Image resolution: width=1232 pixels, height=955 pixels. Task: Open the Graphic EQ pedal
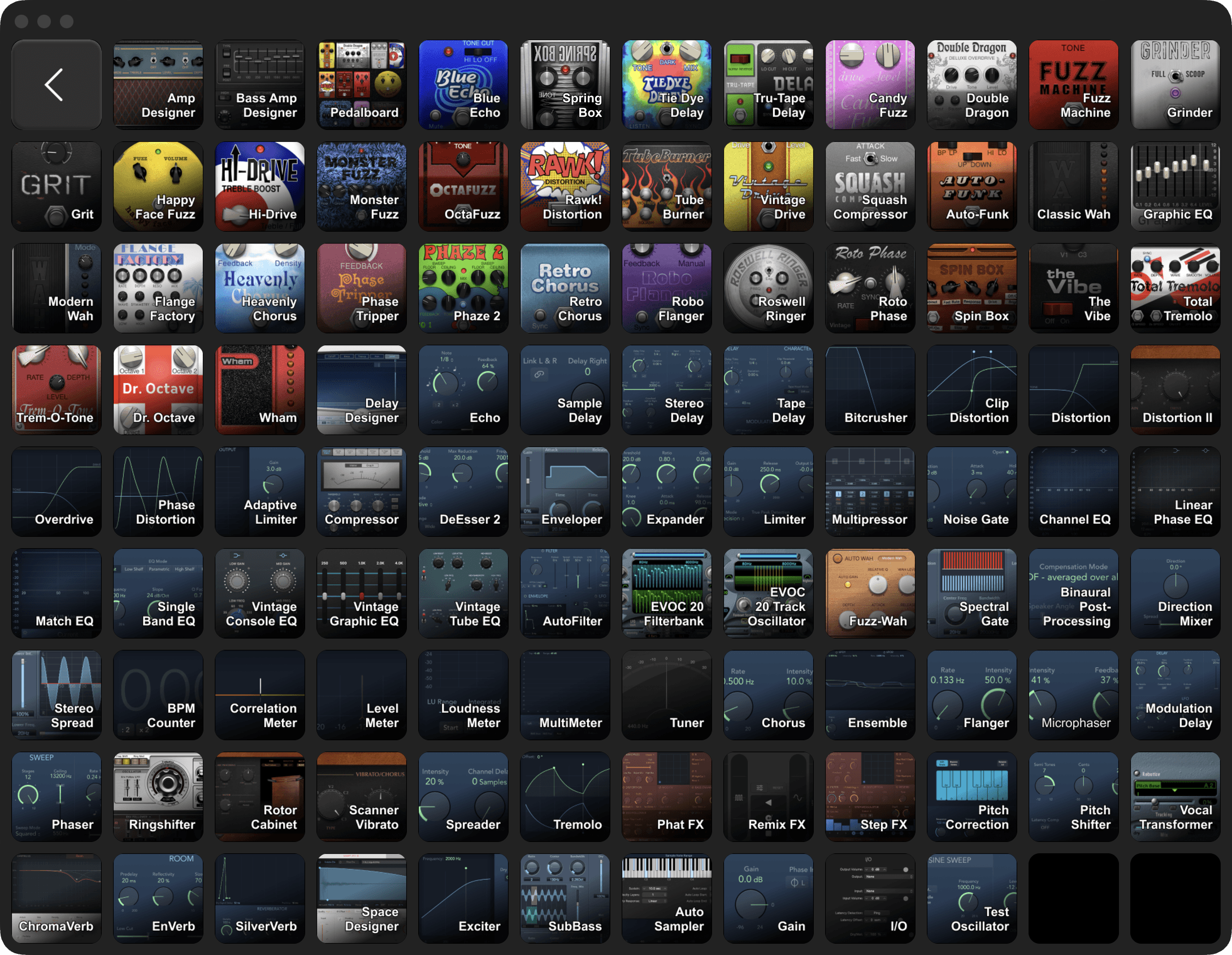1175,186
